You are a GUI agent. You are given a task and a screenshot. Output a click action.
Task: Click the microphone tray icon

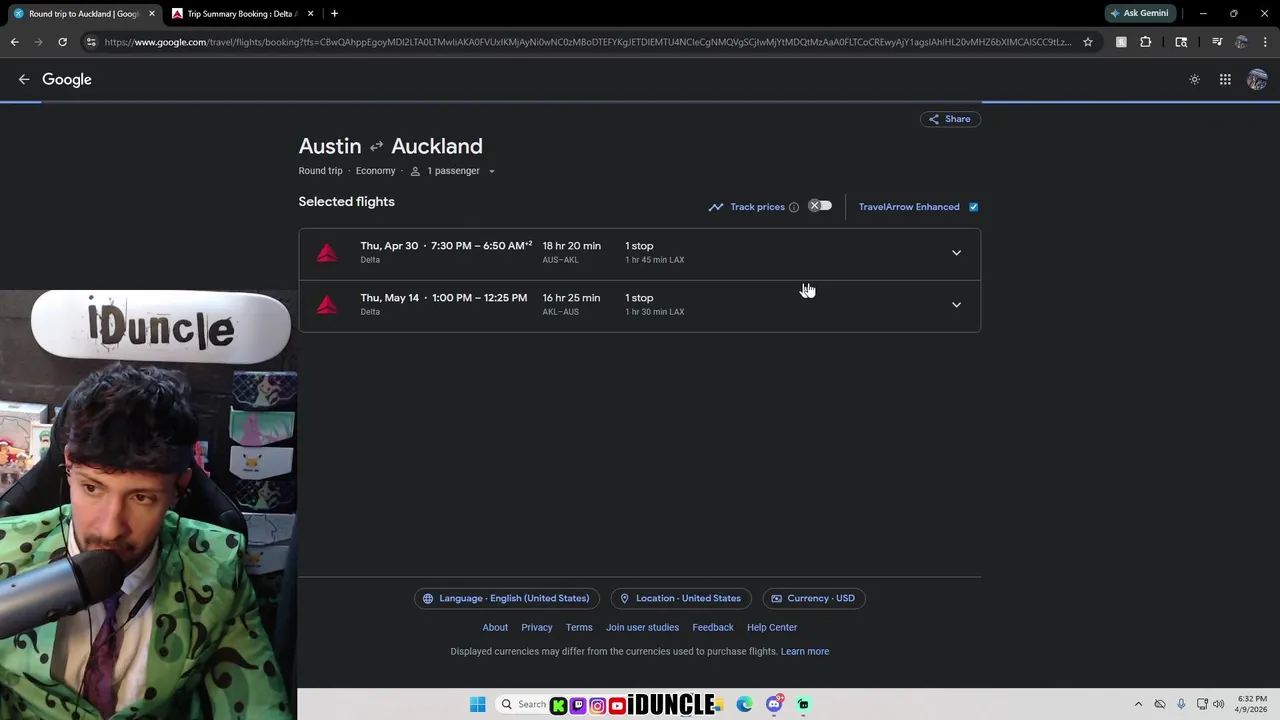1181,705
